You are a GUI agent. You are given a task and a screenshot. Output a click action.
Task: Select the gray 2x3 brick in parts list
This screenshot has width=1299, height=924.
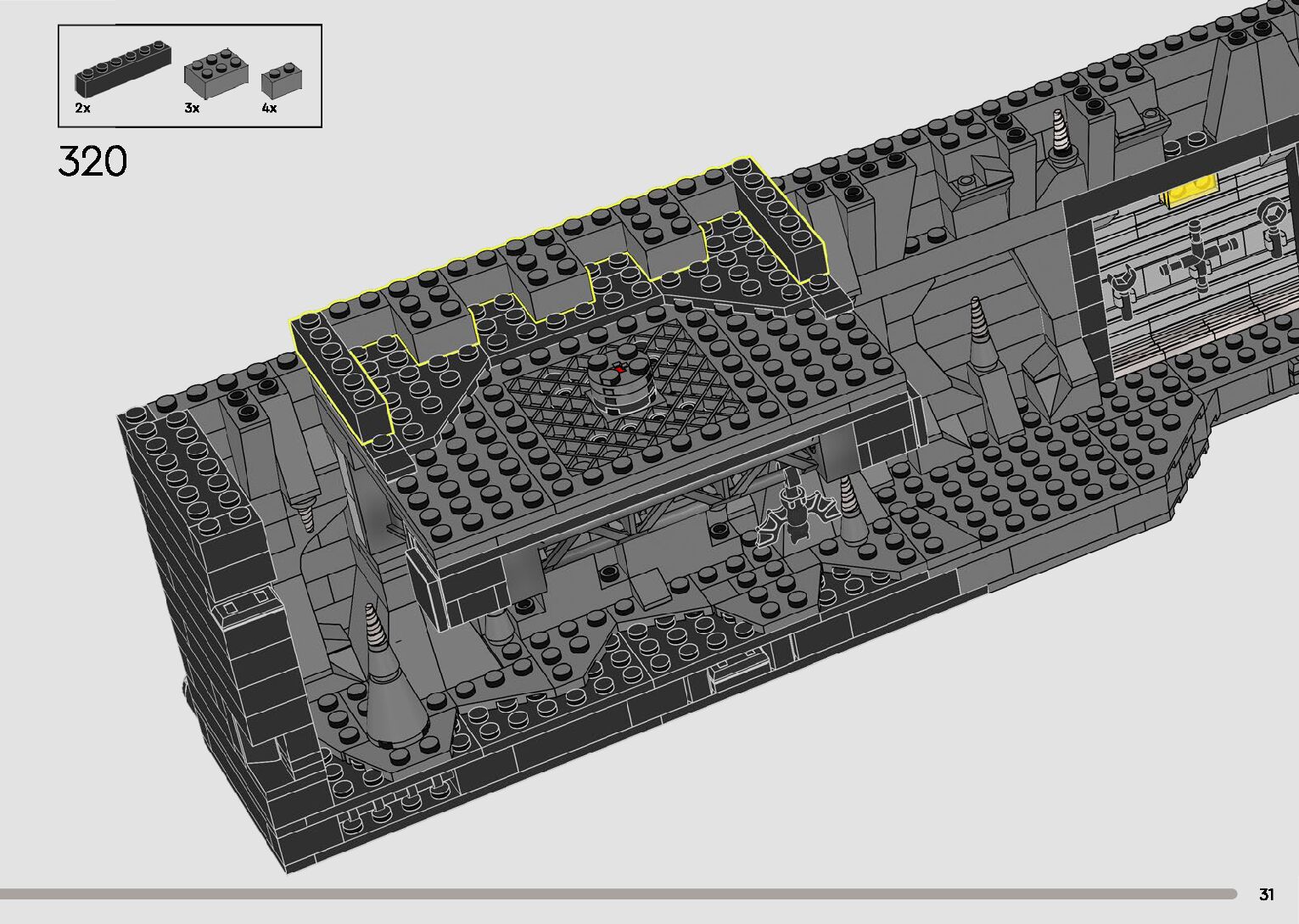pyautogui.click(x=216, y=73)
